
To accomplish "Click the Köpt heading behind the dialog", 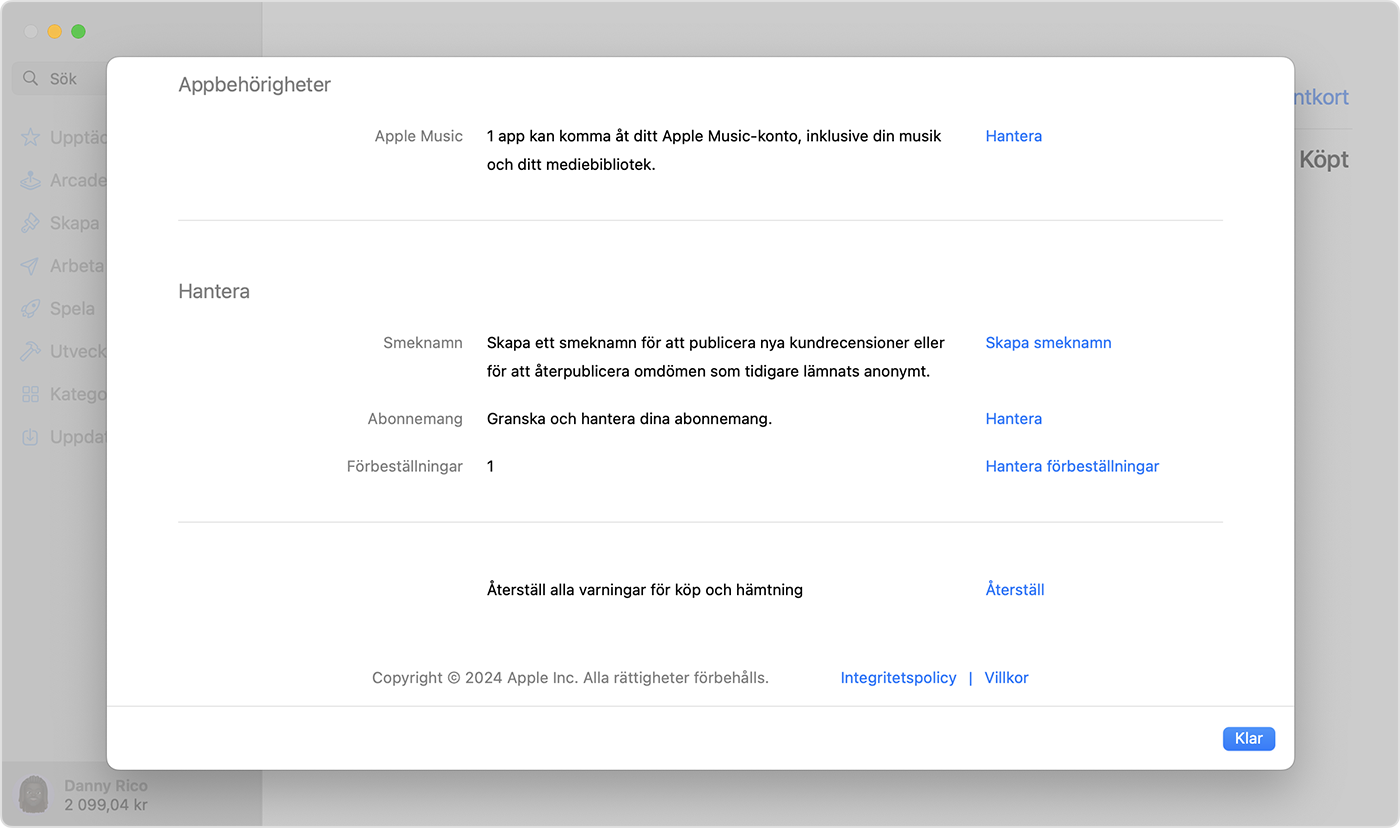I will (x=1324, y=160).
